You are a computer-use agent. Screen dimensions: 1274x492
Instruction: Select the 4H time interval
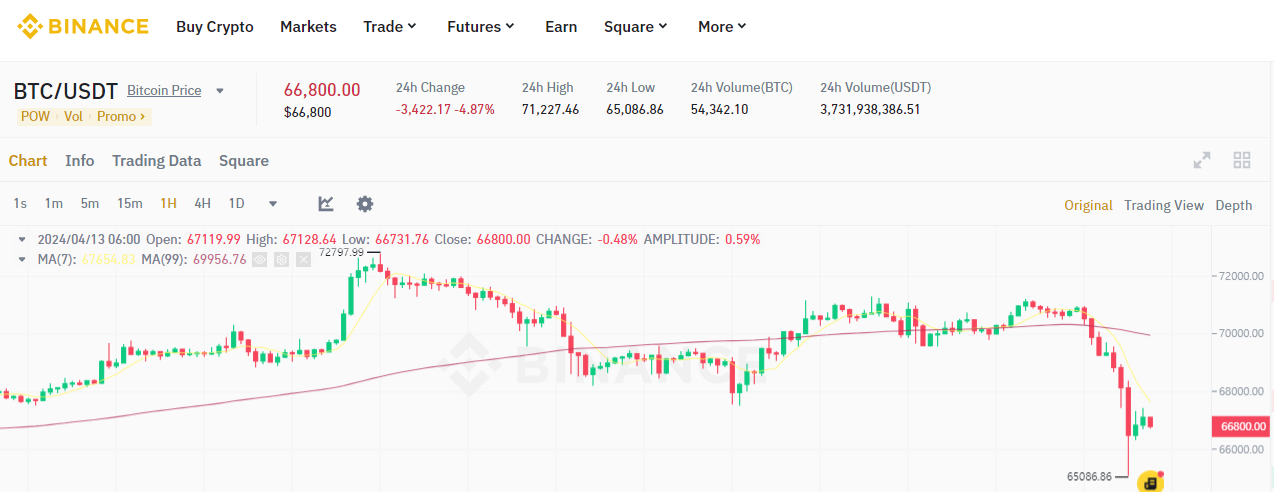(x=202, y=204)
